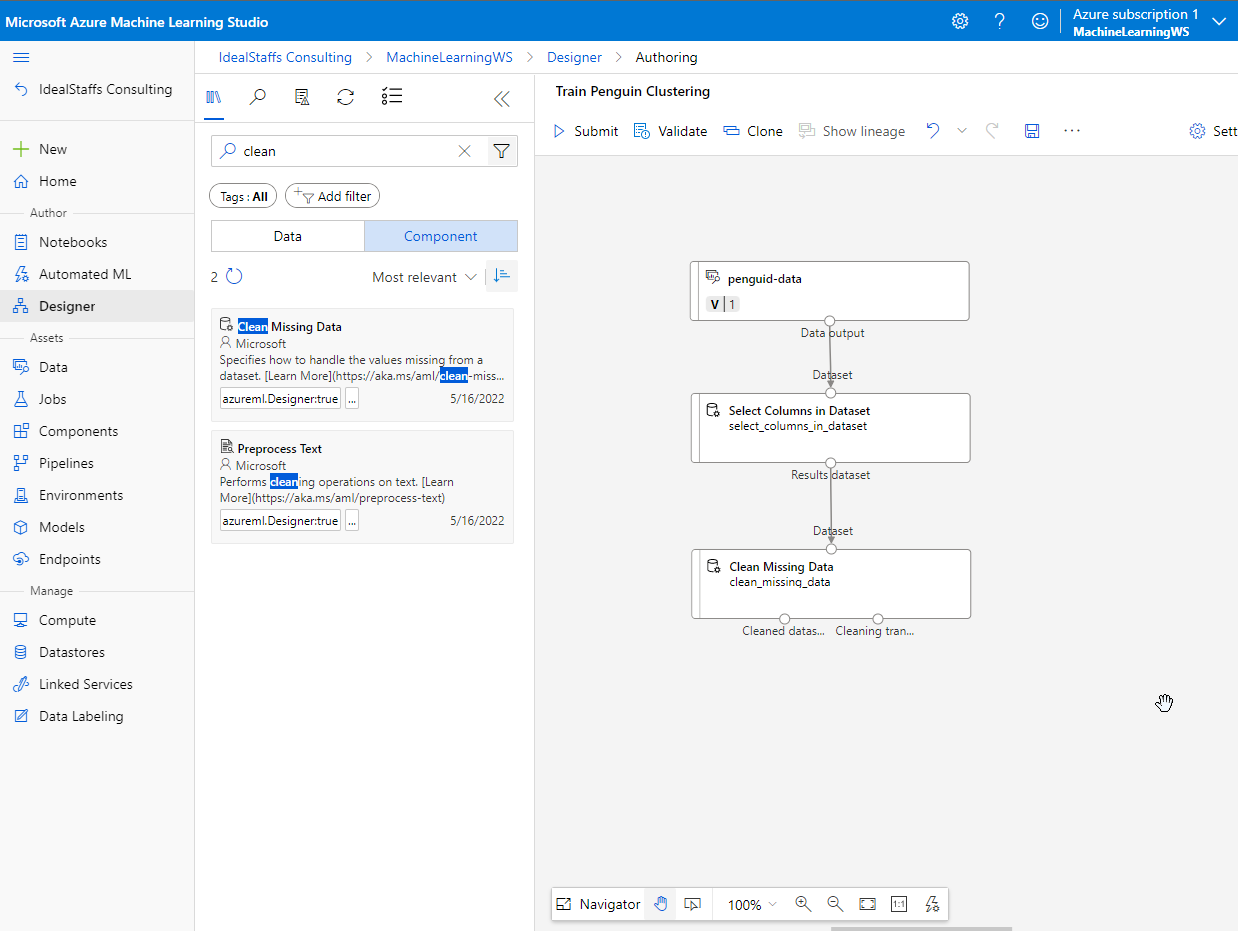Zoom out on the canvas
Screen dimensions: 1238x931
[x=835, y=904]
